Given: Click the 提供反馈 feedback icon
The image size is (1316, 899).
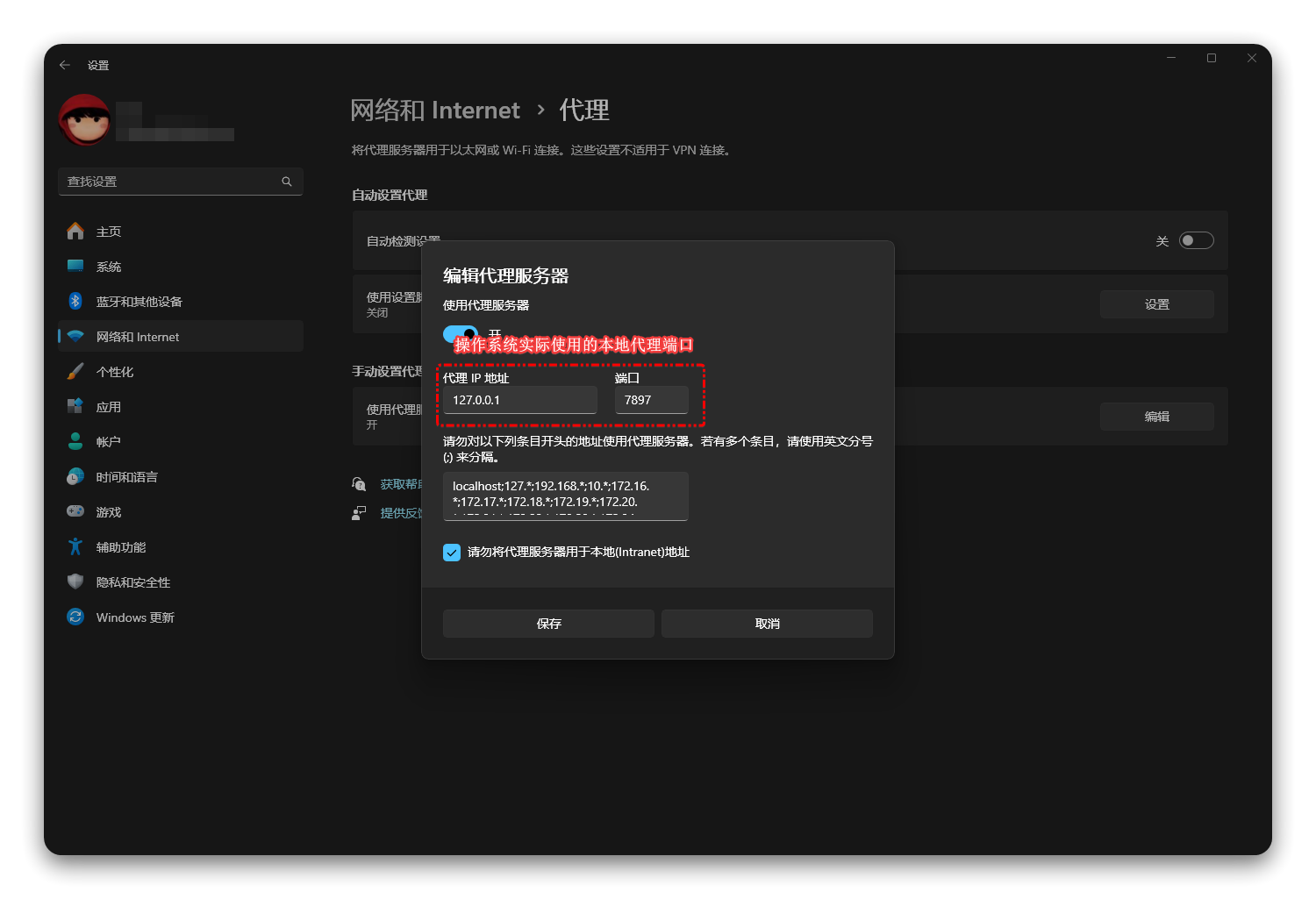Looking at the screenshot, I should point(359,513).
